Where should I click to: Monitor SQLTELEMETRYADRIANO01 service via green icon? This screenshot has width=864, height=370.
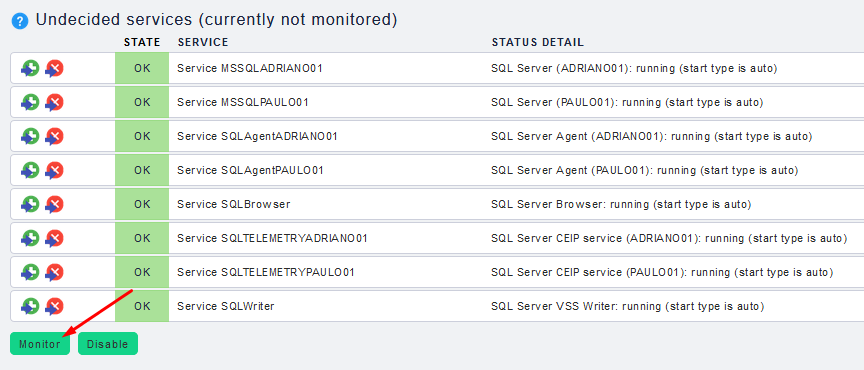[x=30, y=238]
